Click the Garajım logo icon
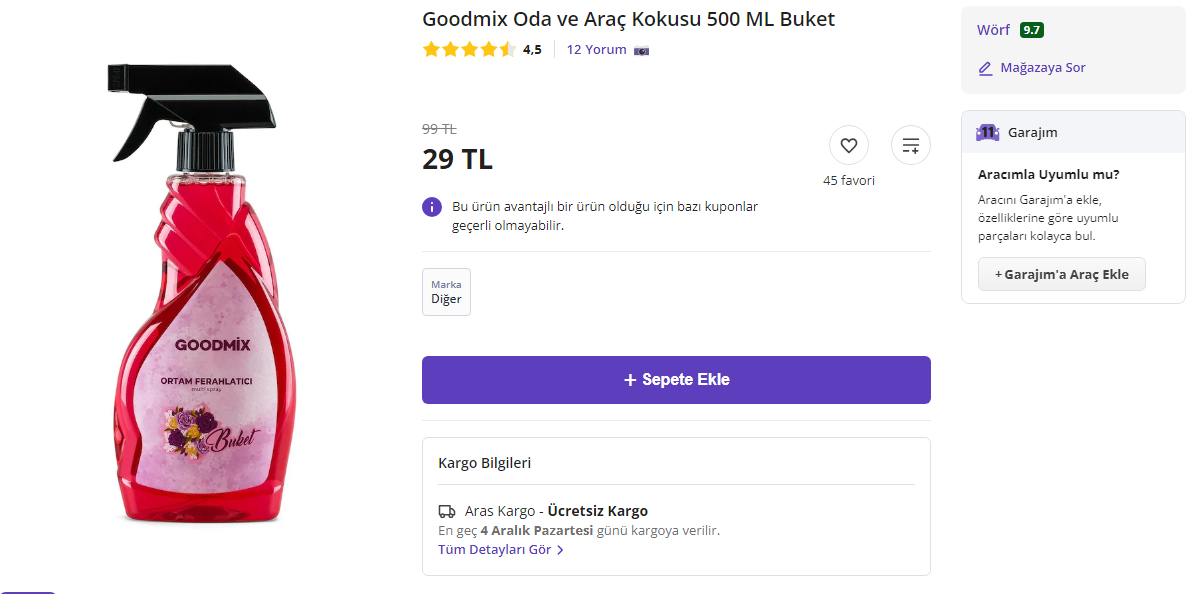1187x594 pixels. click(x=987, y=132)
